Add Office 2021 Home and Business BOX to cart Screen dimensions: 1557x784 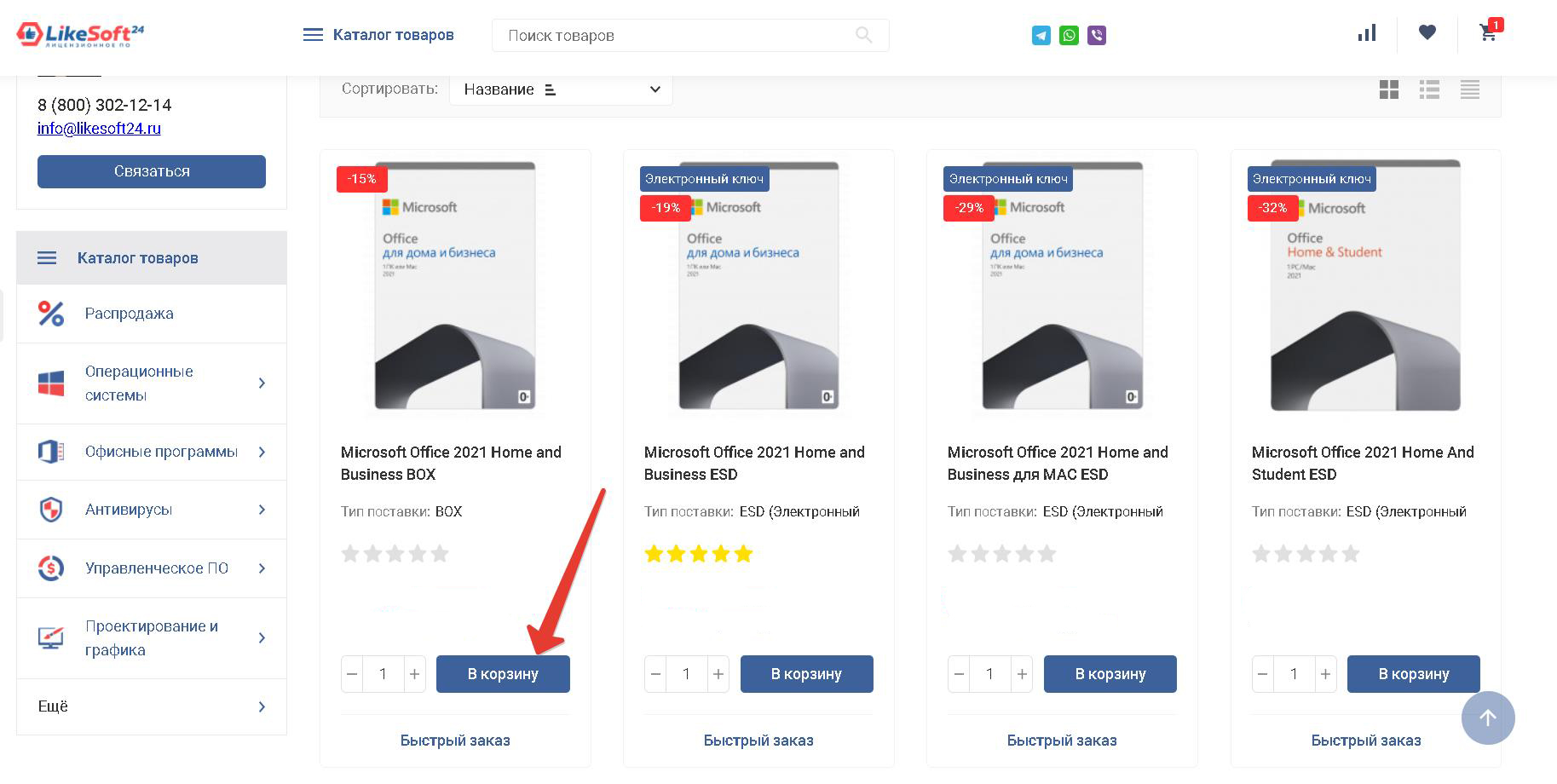click(x=503, y=674)
